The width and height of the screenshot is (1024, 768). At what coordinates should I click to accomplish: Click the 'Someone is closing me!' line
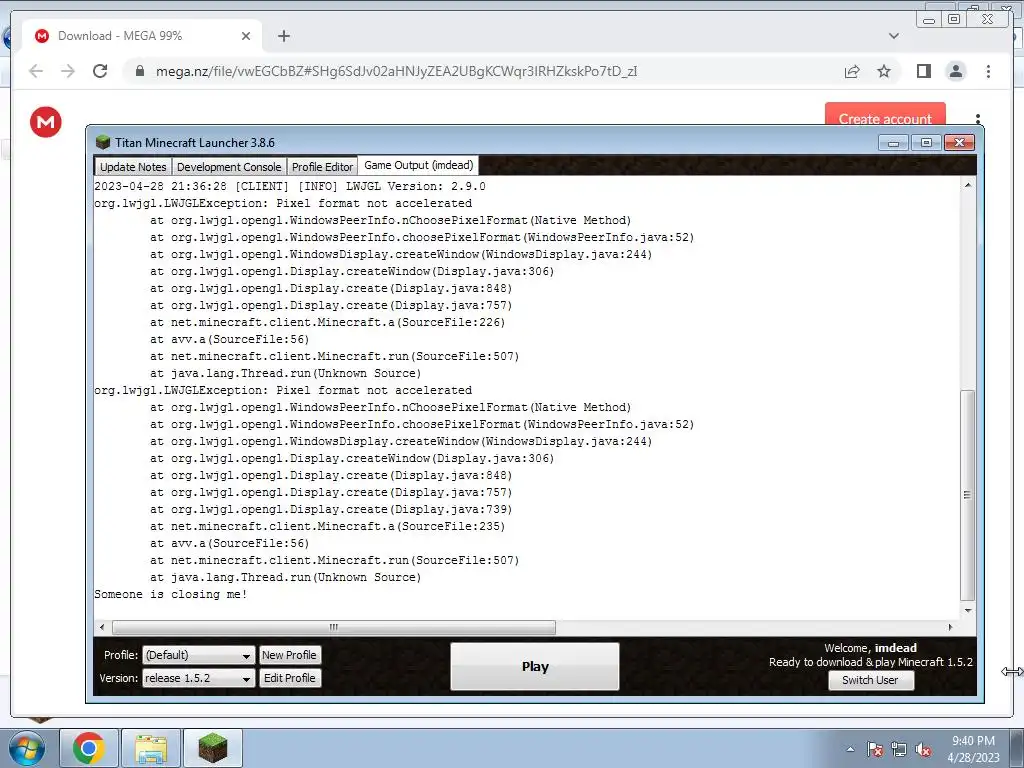pyautogui.click(x=170, y=594)
